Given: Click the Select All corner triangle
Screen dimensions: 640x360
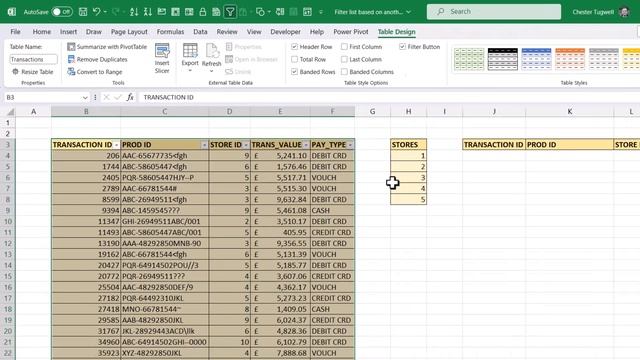Looking at the screenshot, I should (x=11, y=111).
